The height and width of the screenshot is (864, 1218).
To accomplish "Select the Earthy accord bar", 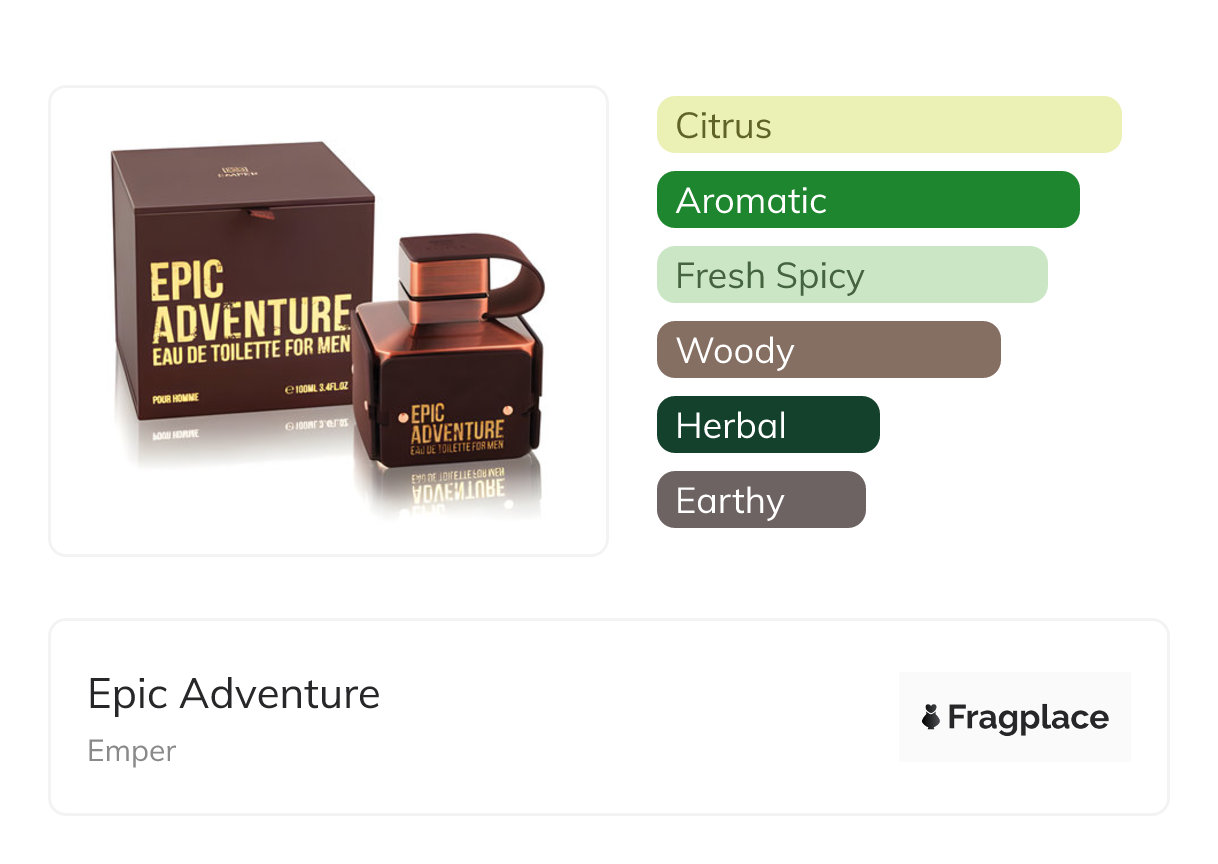I will [761, 500].
